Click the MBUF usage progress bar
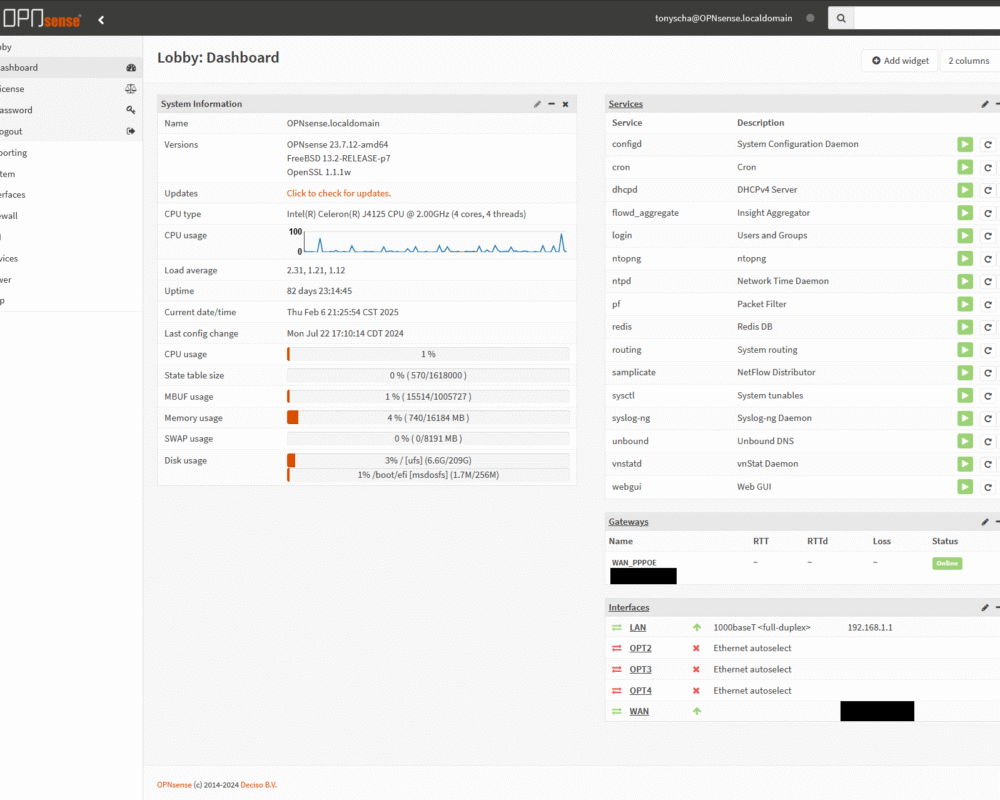Screen dimensions: 1000x800 coord(428,397)
